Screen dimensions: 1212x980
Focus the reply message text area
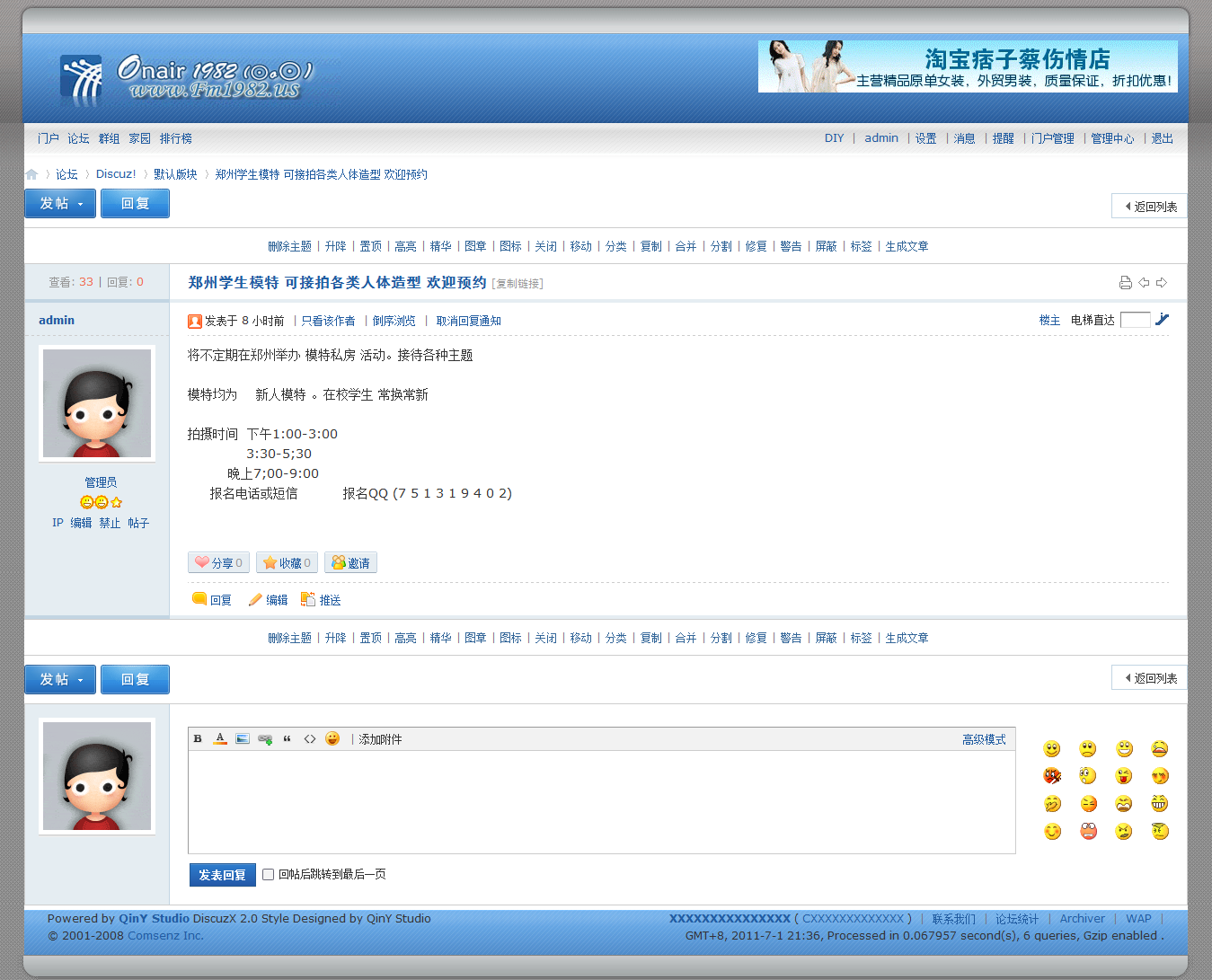point(602,802)
